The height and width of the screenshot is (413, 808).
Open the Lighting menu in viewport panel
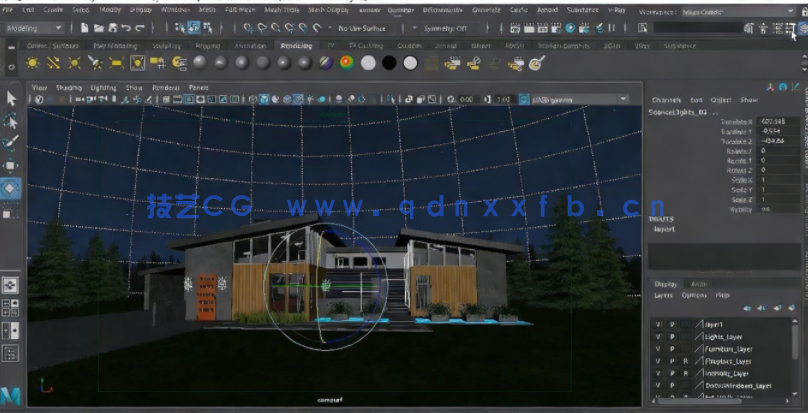coord(103,87)
